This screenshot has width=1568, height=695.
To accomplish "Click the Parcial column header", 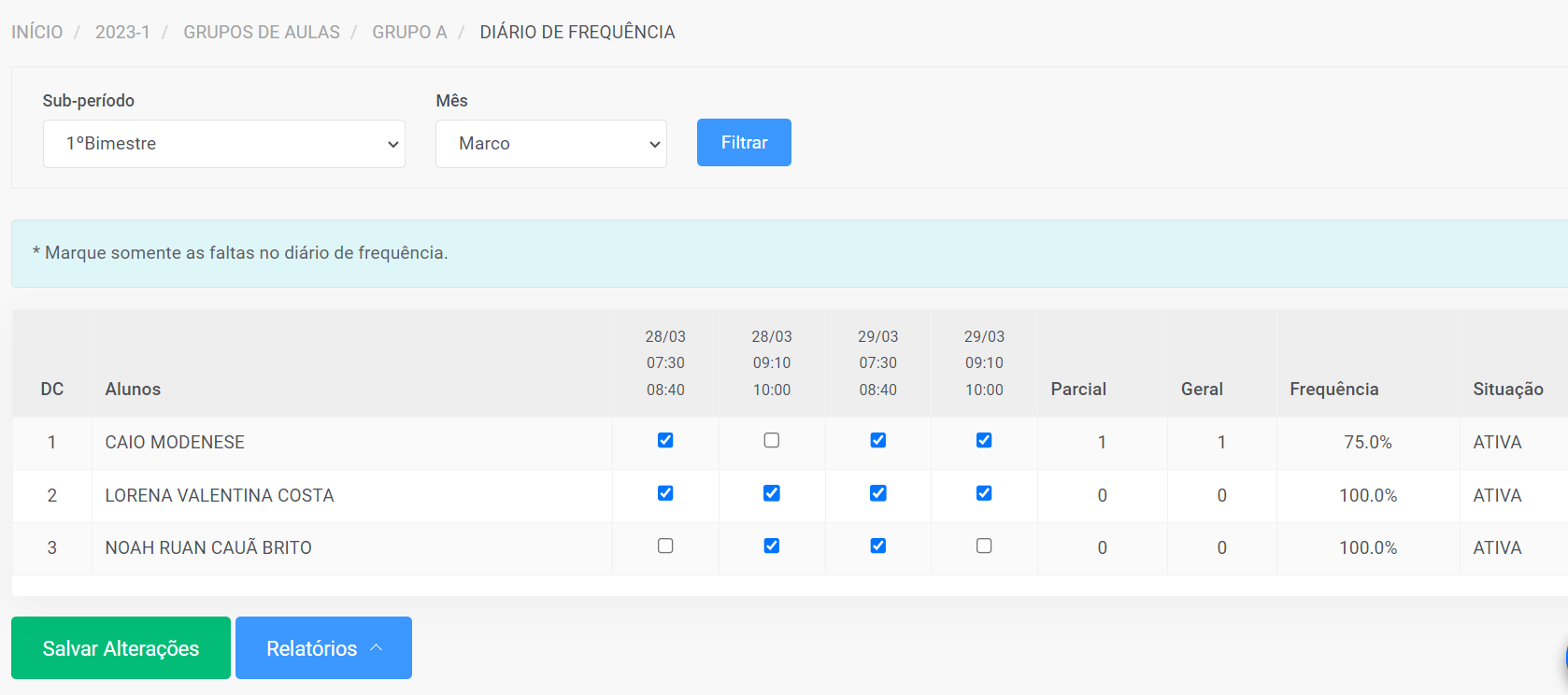I will click(1078, 389).
